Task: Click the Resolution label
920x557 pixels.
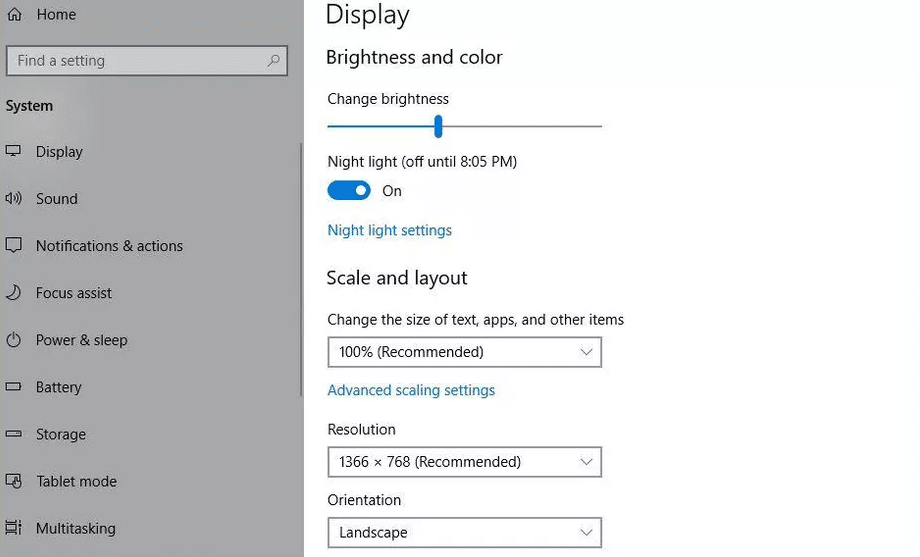Action: click(x=361, y=429)
